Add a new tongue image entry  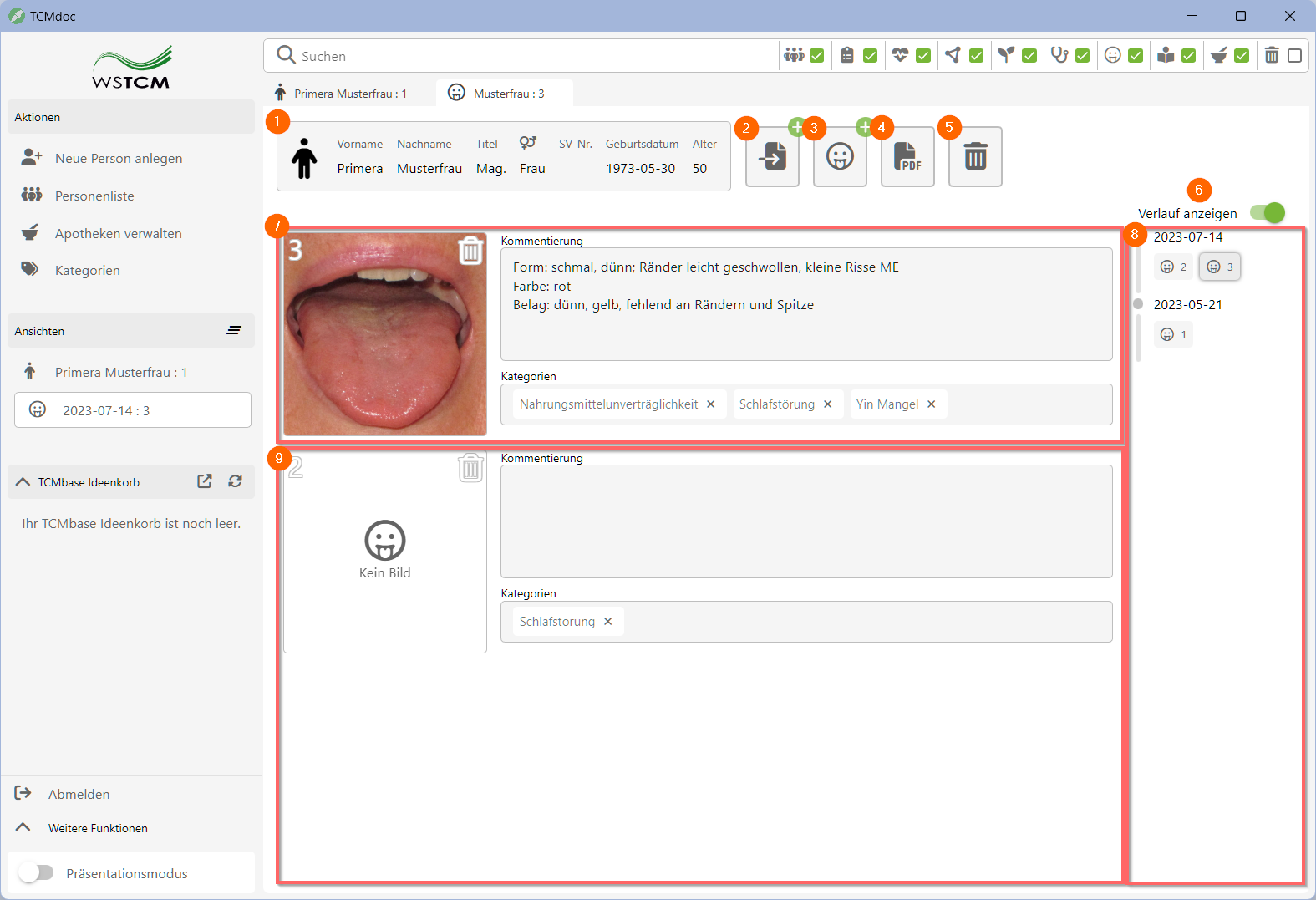click(840, 156)
